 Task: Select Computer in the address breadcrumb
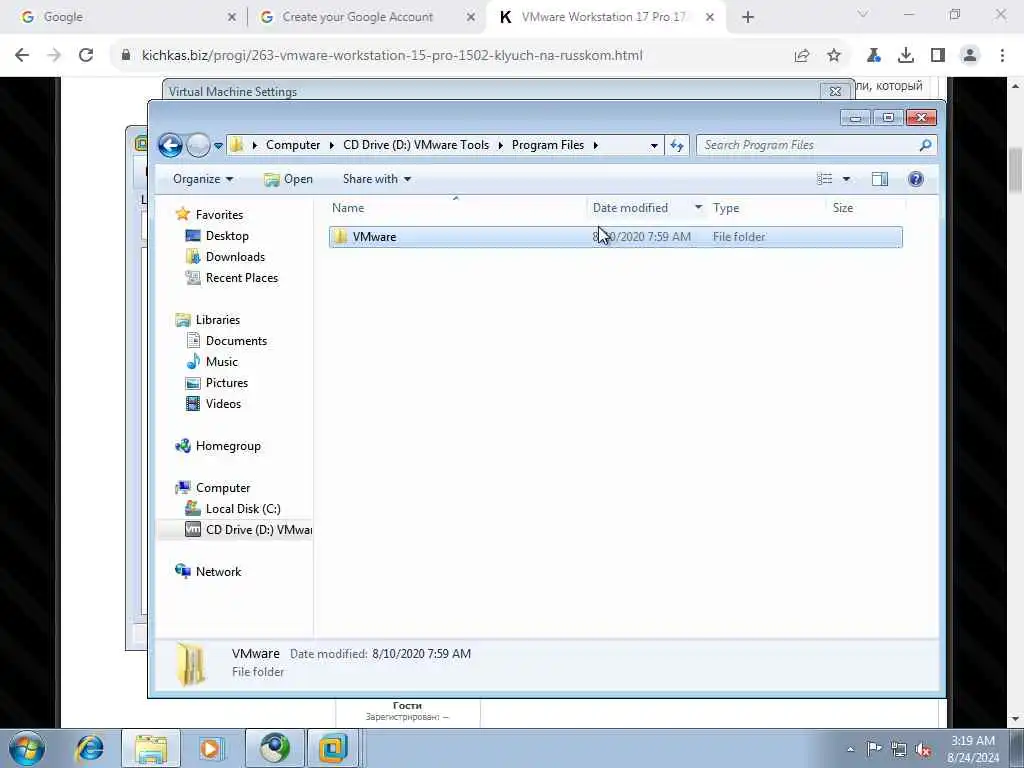[293, 145]
